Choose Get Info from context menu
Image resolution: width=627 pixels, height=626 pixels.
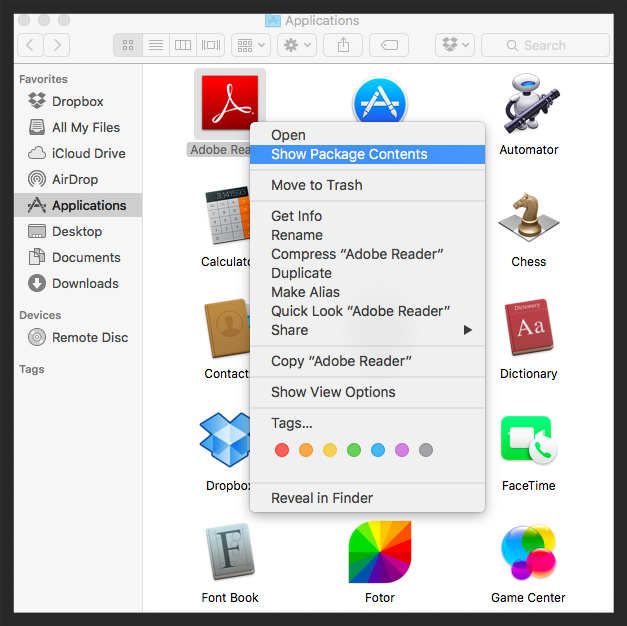click(367, 216)
